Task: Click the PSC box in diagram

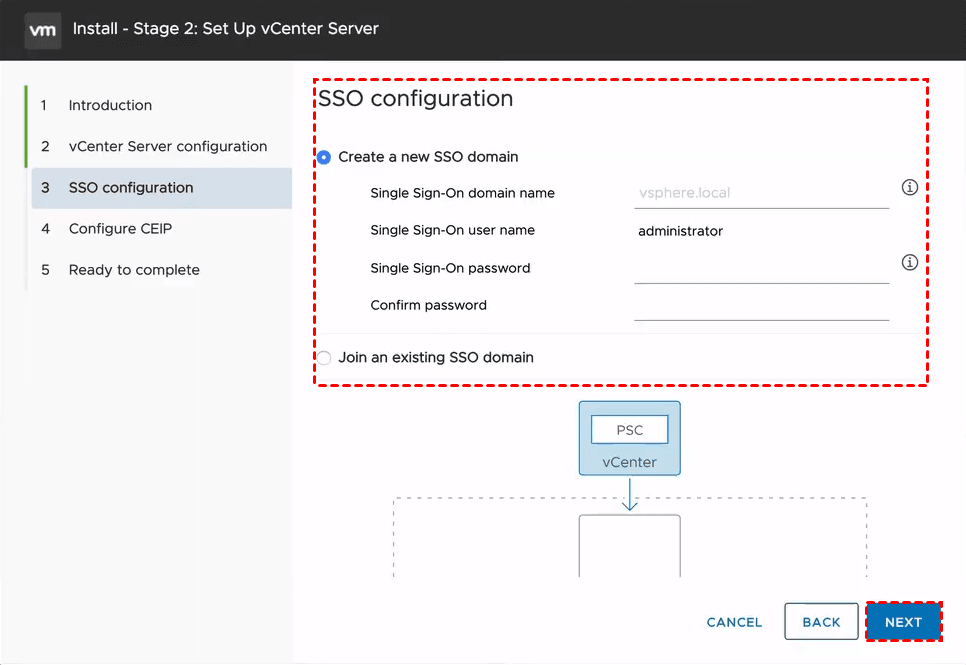Action: (629, 431)
